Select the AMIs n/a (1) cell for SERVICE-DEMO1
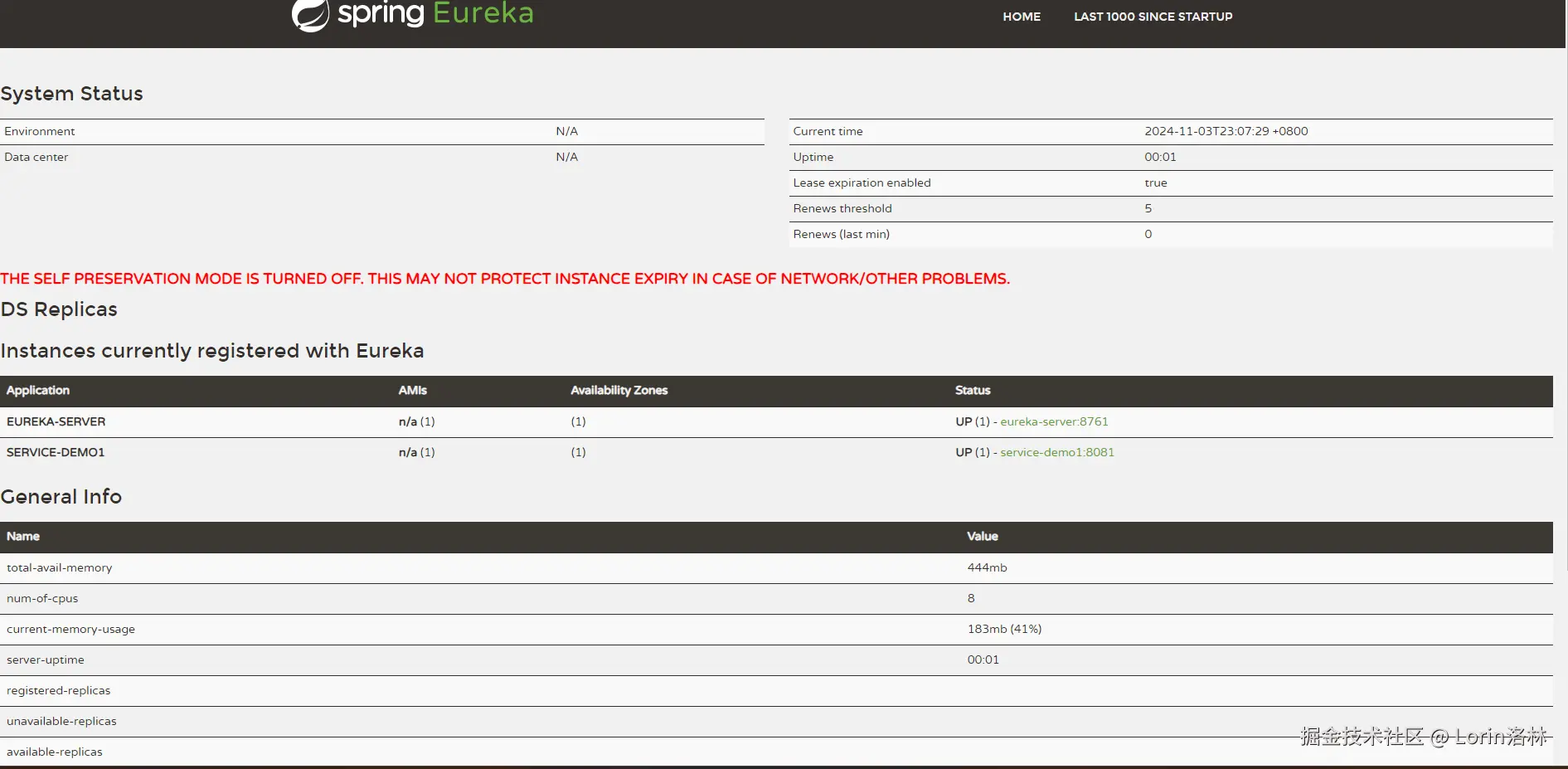Image resolution: width=1568 pixels, height=769 pixels. coord(417,452)
